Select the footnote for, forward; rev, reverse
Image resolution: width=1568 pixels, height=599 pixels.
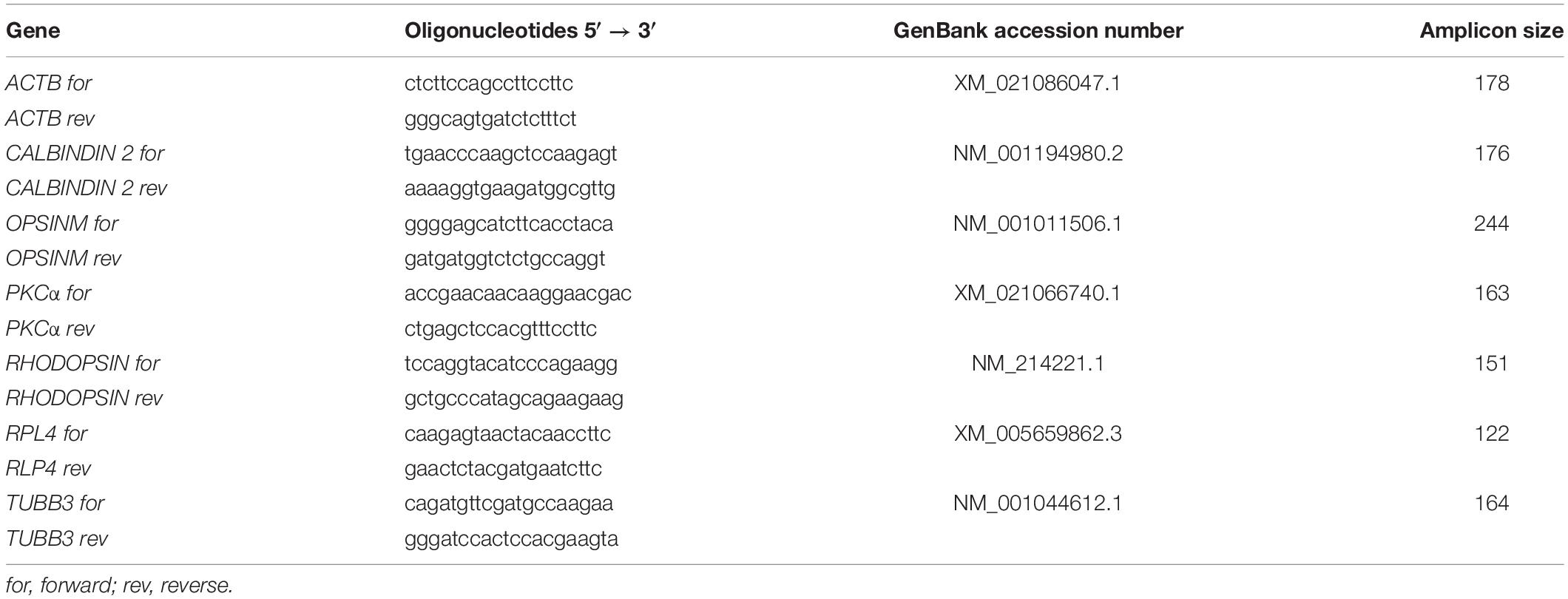point(119,586)
